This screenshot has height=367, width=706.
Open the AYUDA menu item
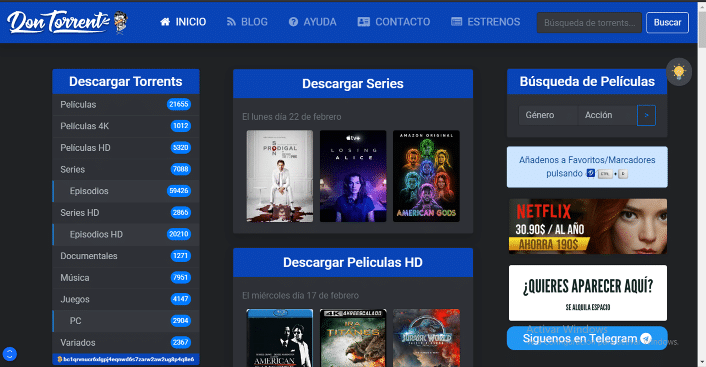pos(312,22)
